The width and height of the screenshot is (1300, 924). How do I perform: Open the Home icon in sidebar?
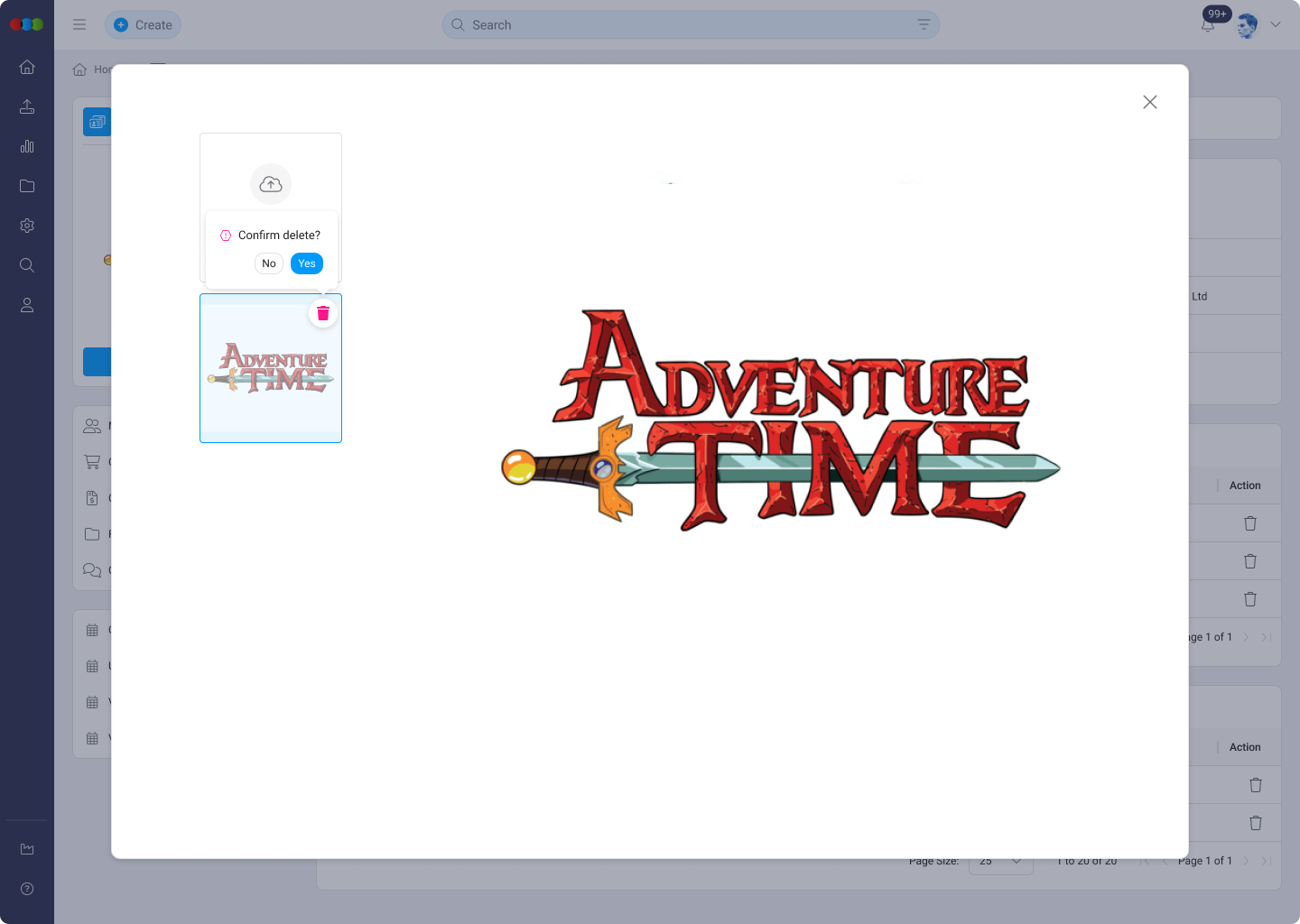click(27, 67)
